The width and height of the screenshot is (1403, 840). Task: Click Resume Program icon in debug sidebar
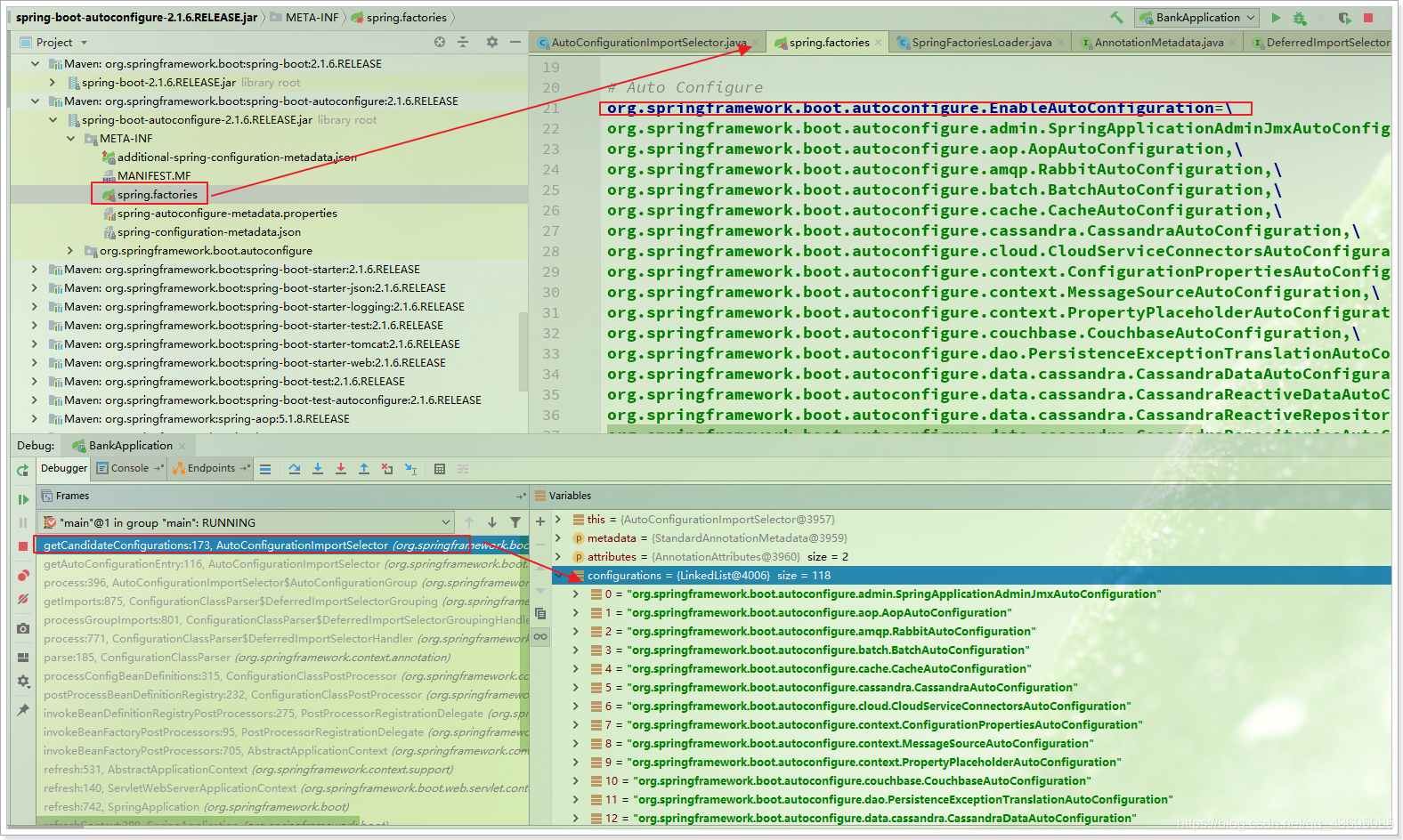point(23,499)
